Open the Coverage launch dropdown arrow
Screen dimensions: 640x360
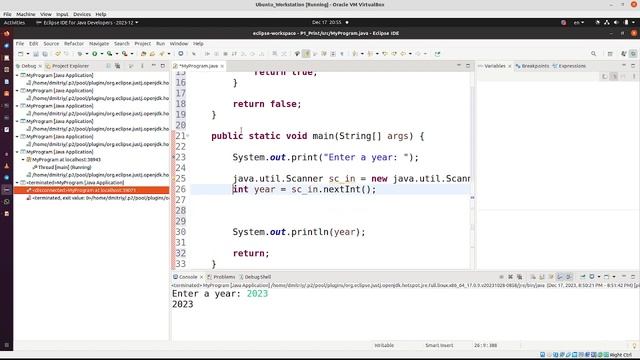[116, 54]
